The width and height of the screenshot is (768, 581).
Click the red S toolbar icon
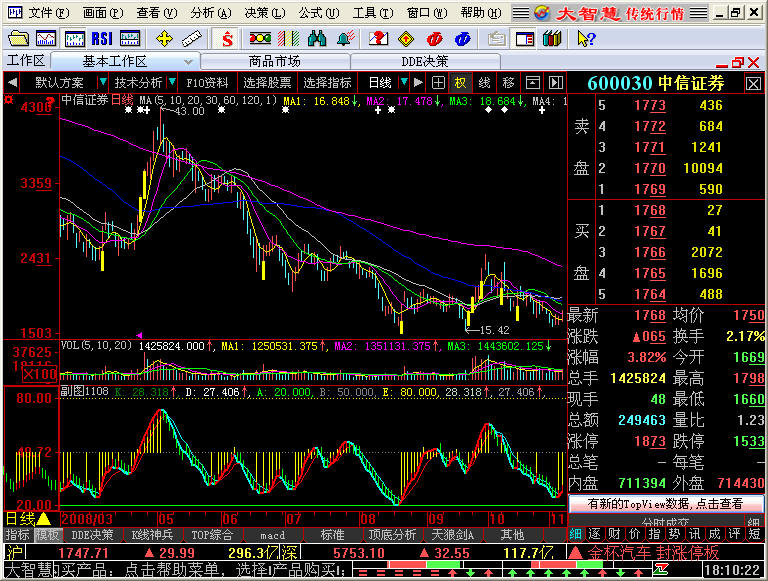click(227, 38)
